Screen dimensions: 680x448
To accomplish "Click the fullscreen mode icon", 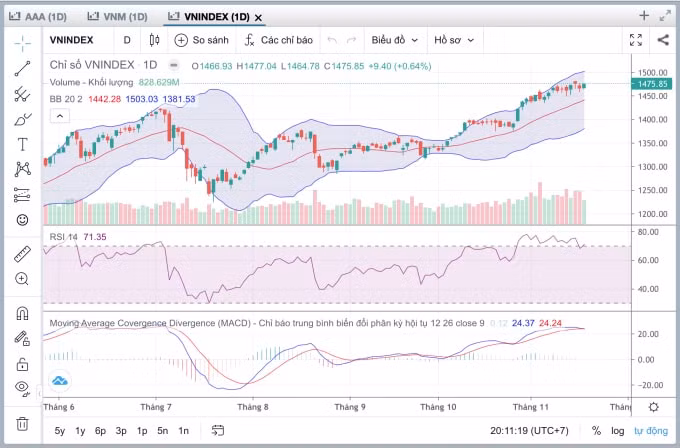I will tap(636, 40).
